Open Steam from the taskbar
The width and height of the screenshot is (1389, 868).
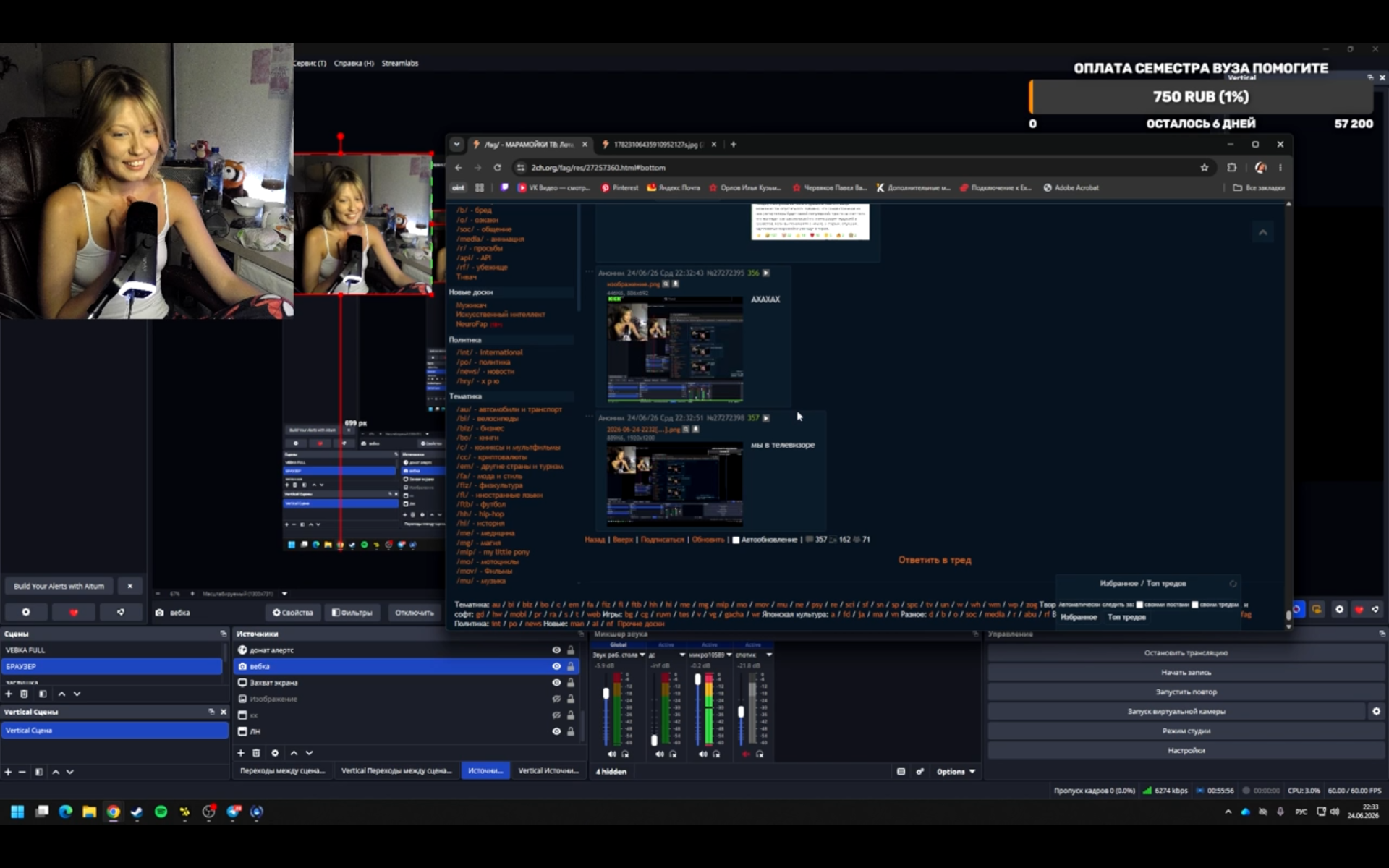tap(137, 812)
